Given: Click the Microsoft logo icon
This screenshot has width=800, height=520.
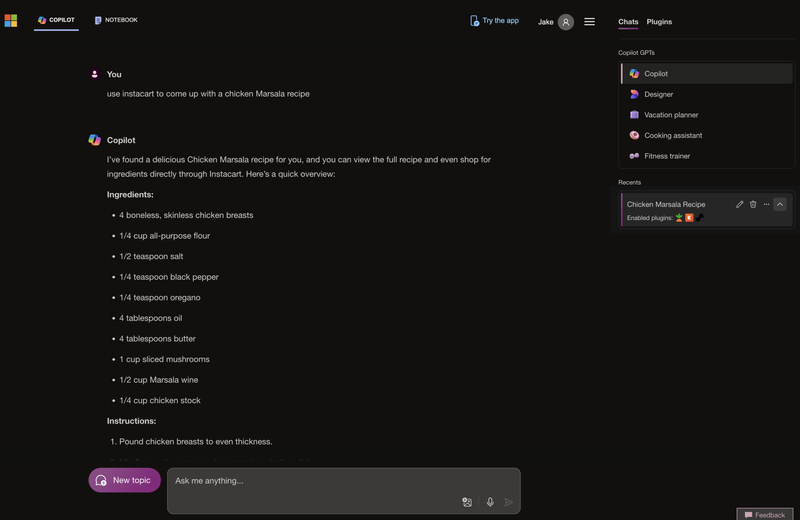Looking at the screenshot, I should pyautogui.click(x=11, y=20).
